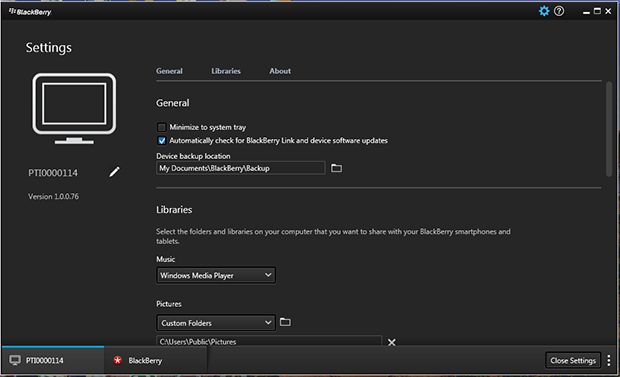Jump to the Libraries tab
The width and height of the screenshot is (620, 377).
pos(226,71)
